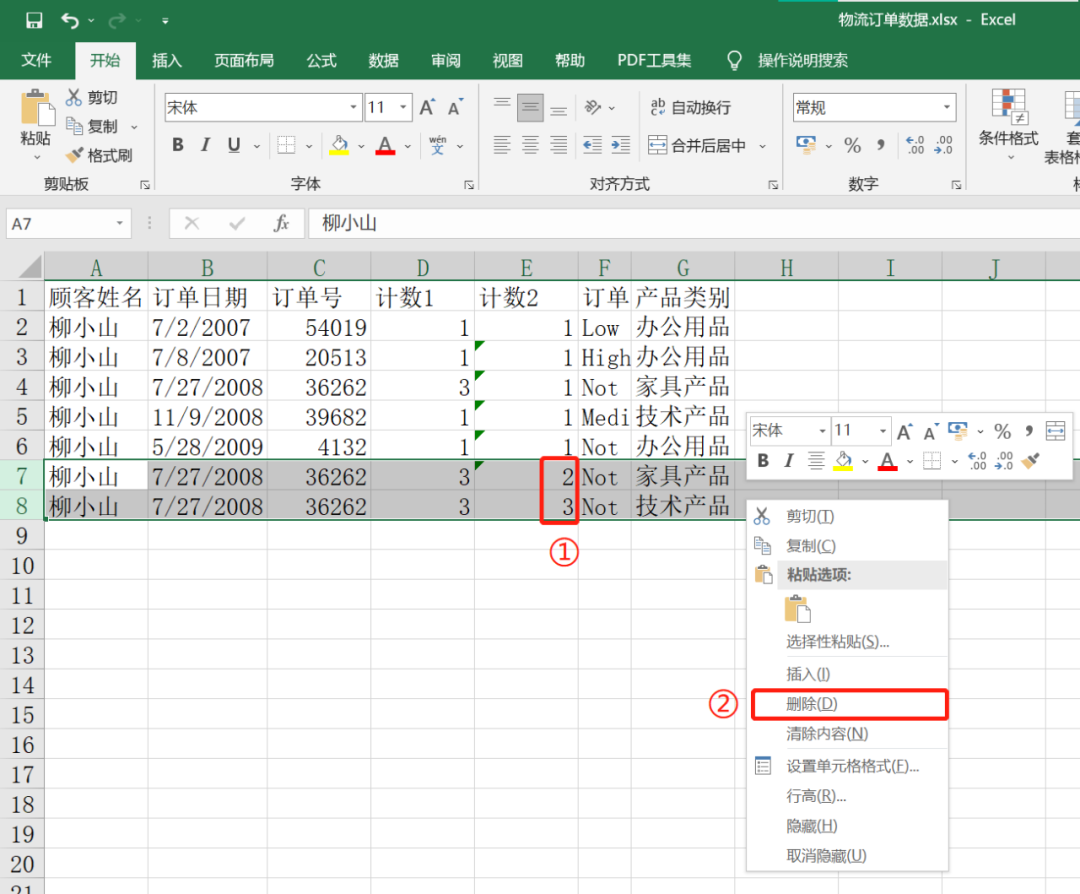Click 合并后居中 merge and center
This screenshot has width=1080, height=894.
pyautogui.click(x=697, y=145)
